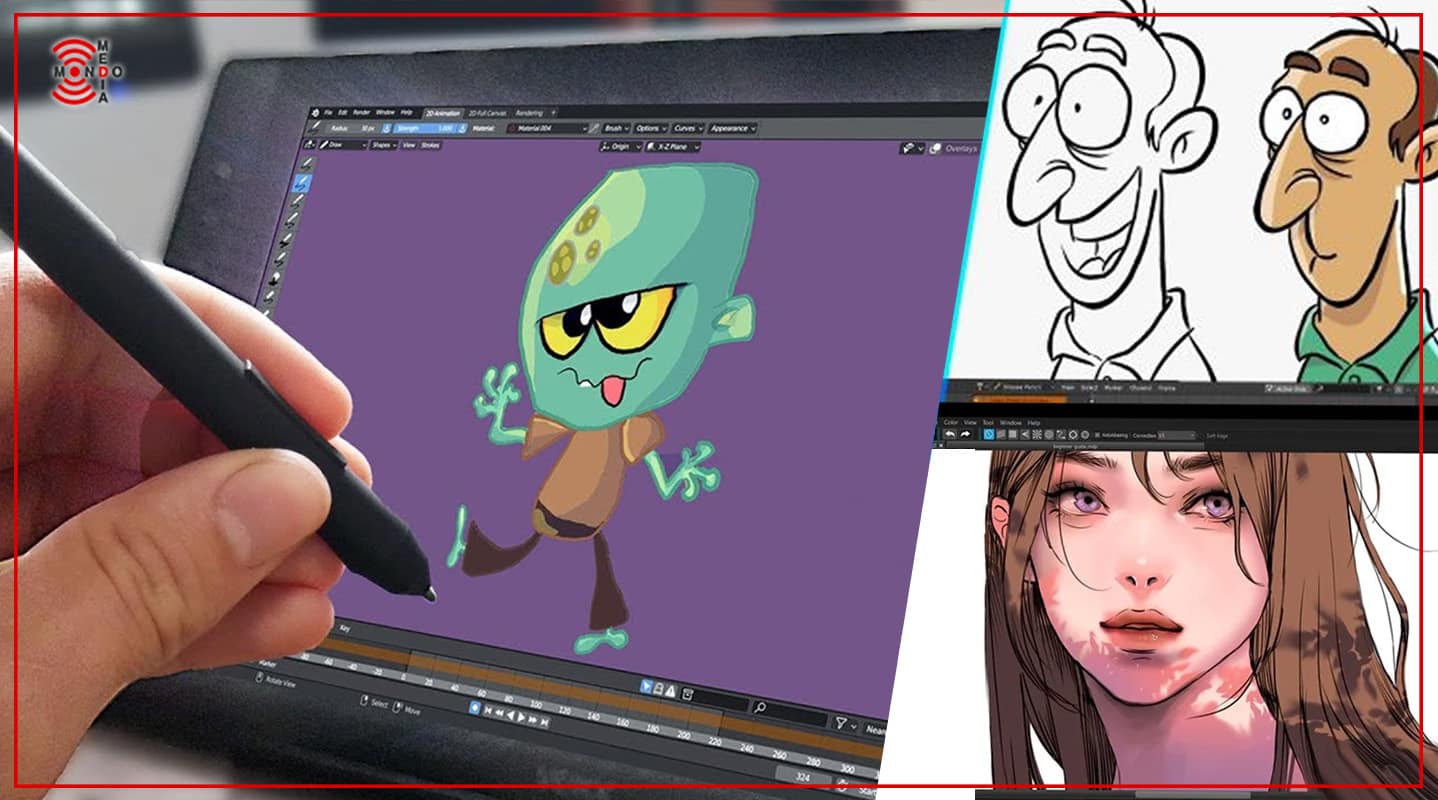
Task: Click the search magnifier icon in the timeline
Action: pyautogui.click(x=761, y=708)
